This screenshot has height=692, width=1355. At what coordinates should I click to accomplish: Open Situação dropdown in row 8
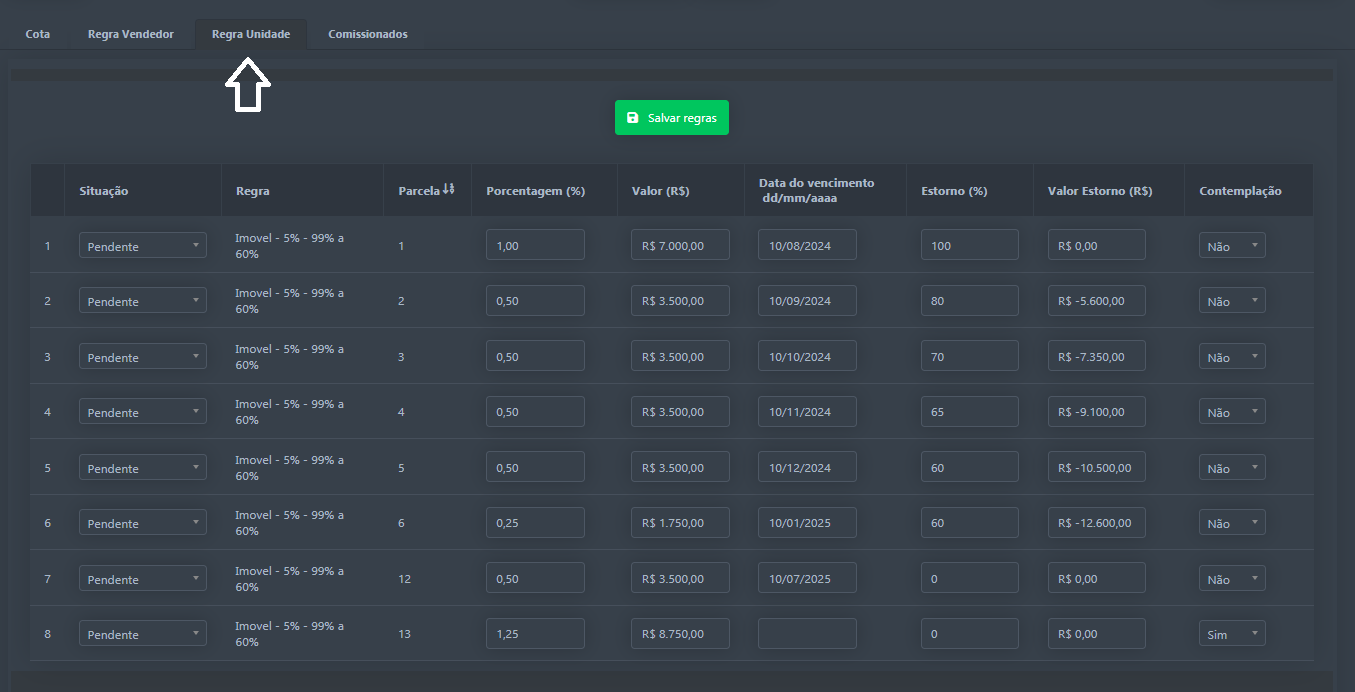click(x=143, y=633)
